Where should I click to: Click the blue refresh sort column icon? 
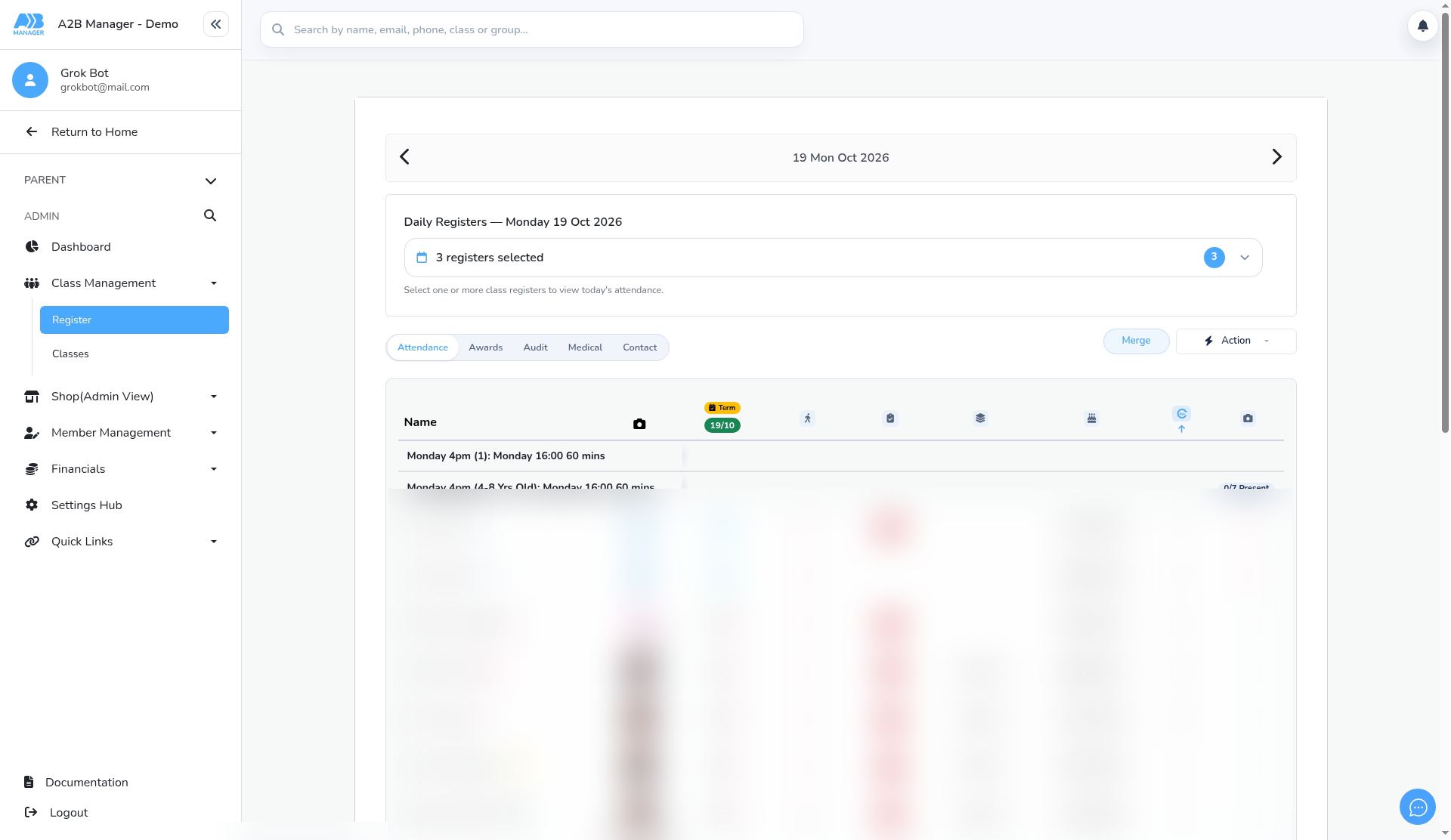[1181, 414]
